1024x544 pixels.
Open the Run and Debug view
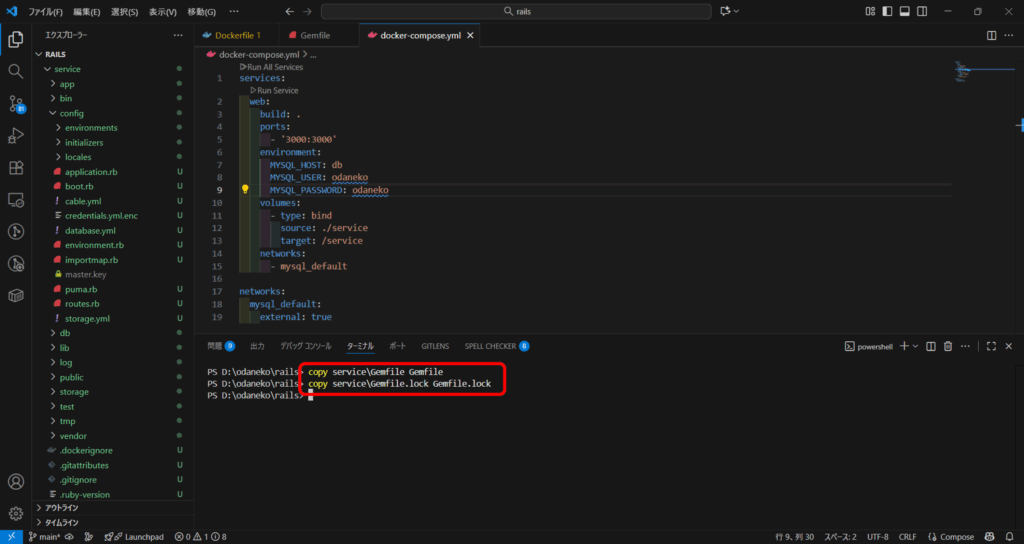coord(15,136)
